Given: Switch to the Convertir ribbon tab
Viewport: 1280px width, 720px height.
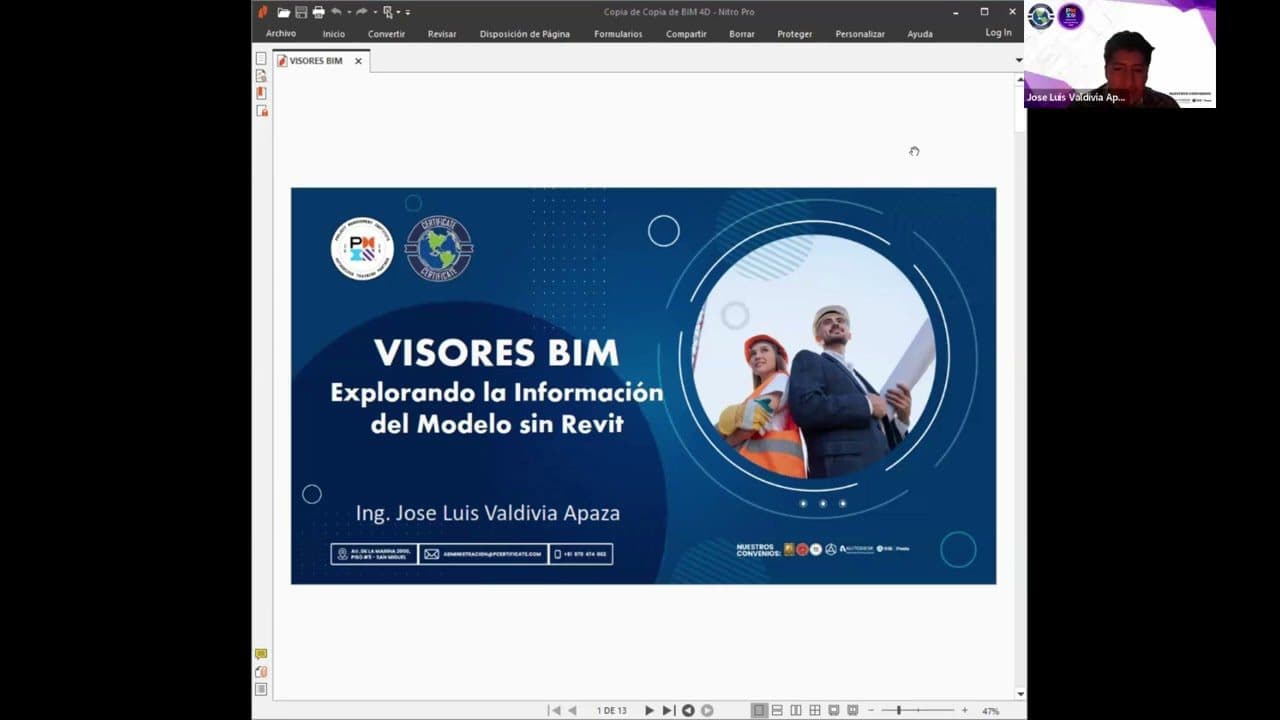Looking at the screenshot, I should [386, 33].
